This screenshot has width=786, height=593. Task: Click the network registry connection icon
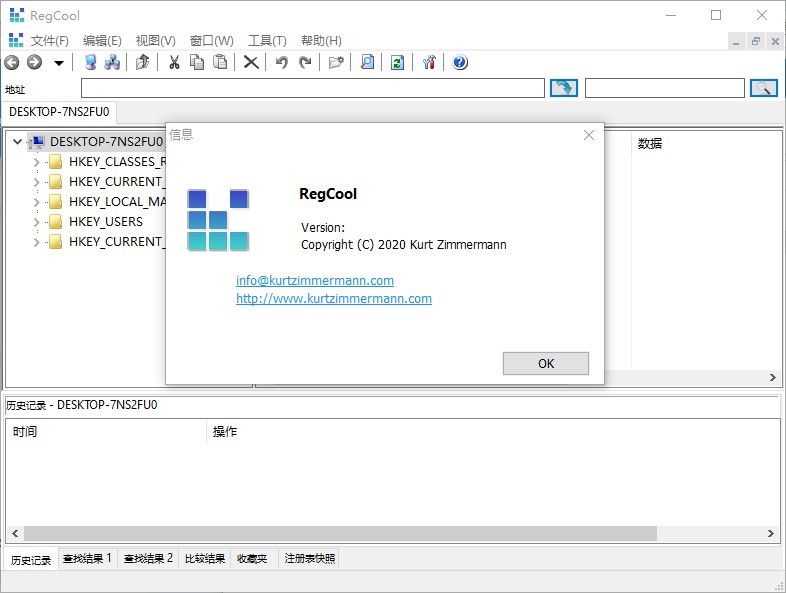[112, 62]
